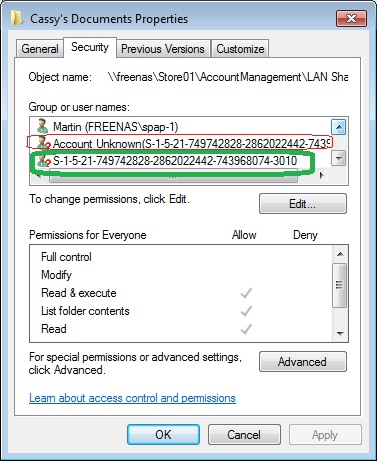Click the Cancel button
The height and width of the screenshot is (461, 377).
click(x=244, y=434)
